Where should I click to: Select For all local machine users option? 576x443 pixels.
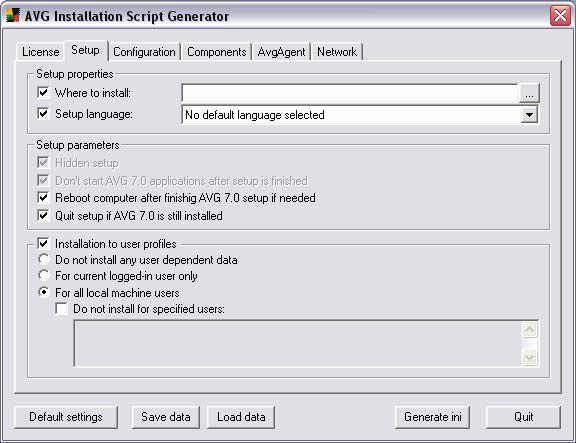(44, 292)
